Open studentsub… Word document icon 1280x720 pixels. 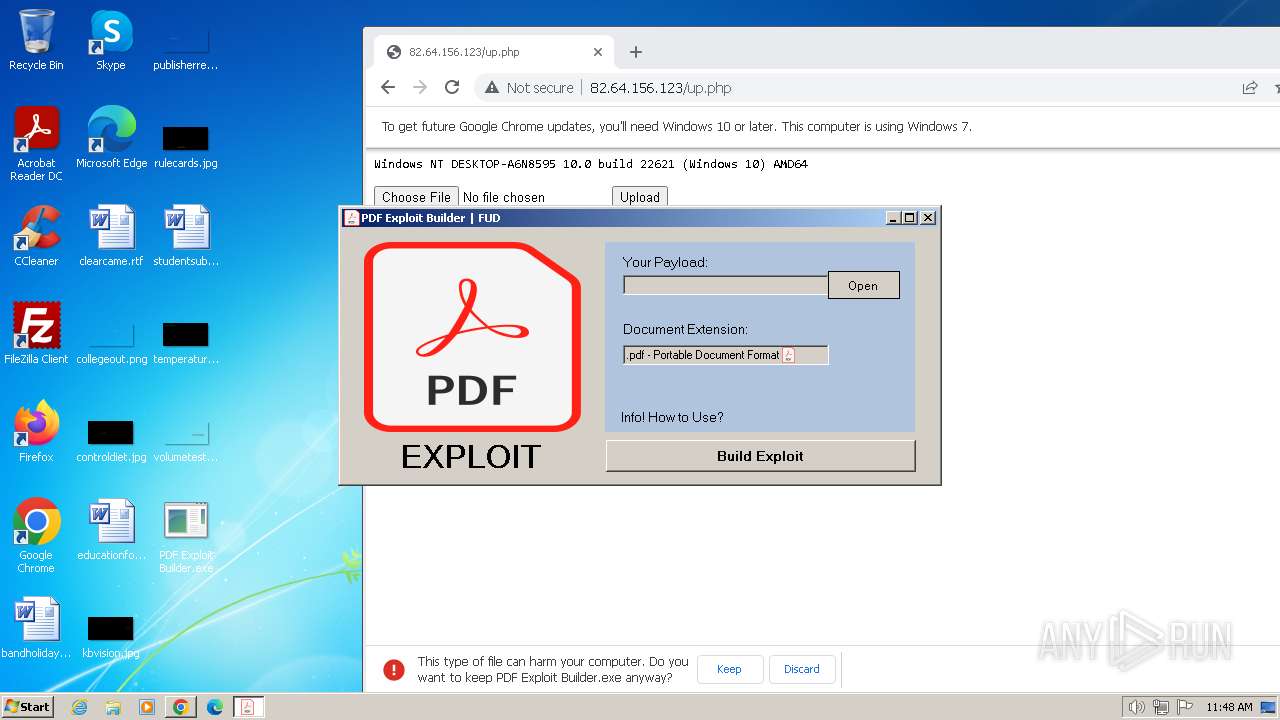[x=185, y=236]
